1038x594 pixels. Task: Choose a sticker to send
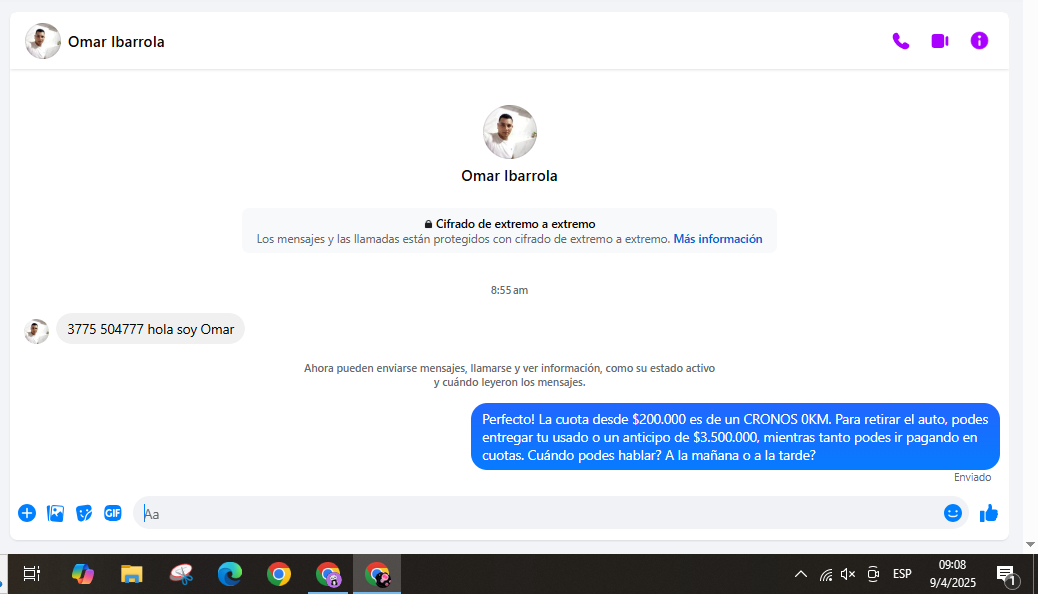pyautogui.click(x=84, y=513)
